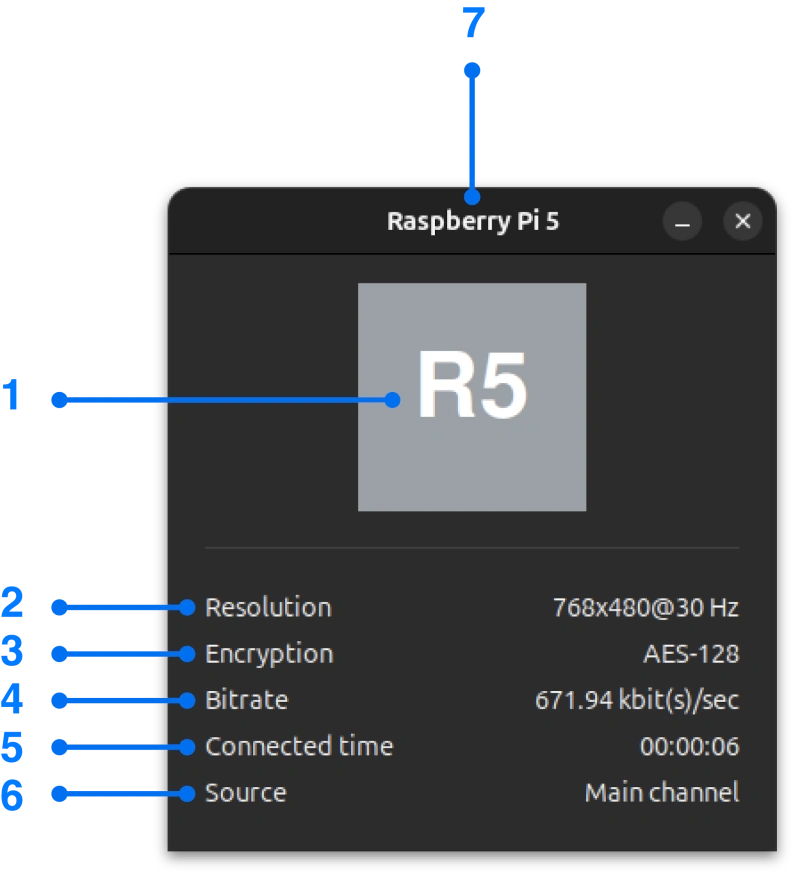The height and width of the screenshot is (880, 800).
Task: Click the Resolution row
Action: coord(470,607)
